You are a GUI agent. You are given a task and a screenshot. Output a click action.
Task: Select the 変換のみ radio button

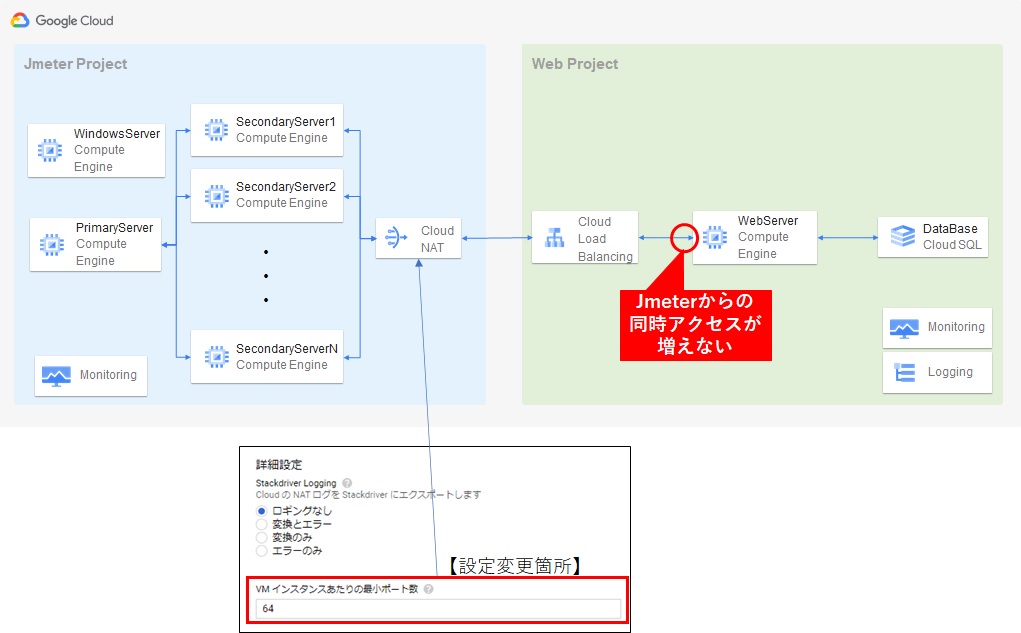click(x=262, y=537)
